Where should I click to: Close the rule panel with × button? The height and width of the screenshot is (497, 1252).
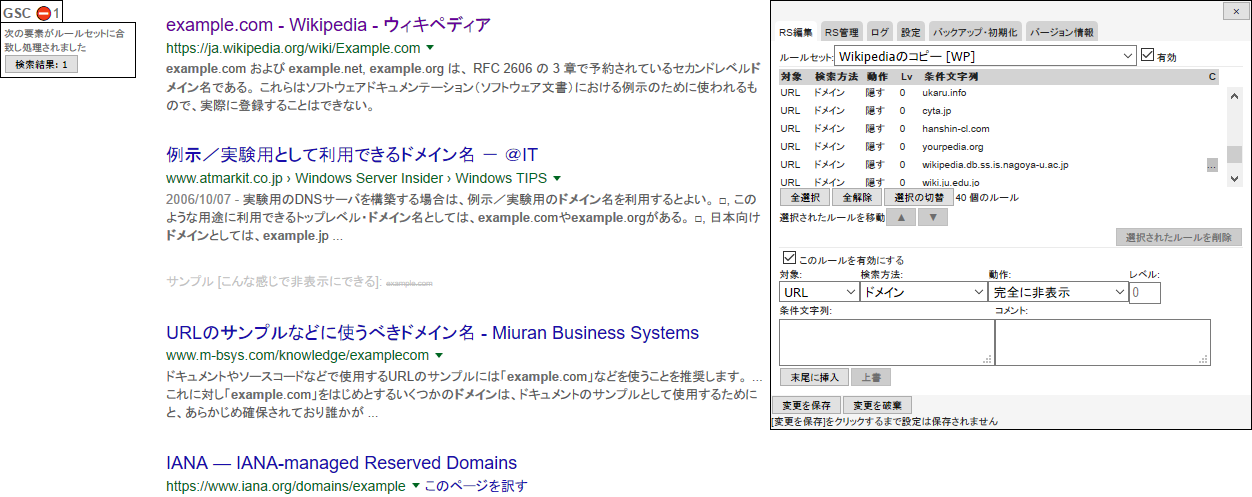coord(1234,11)
